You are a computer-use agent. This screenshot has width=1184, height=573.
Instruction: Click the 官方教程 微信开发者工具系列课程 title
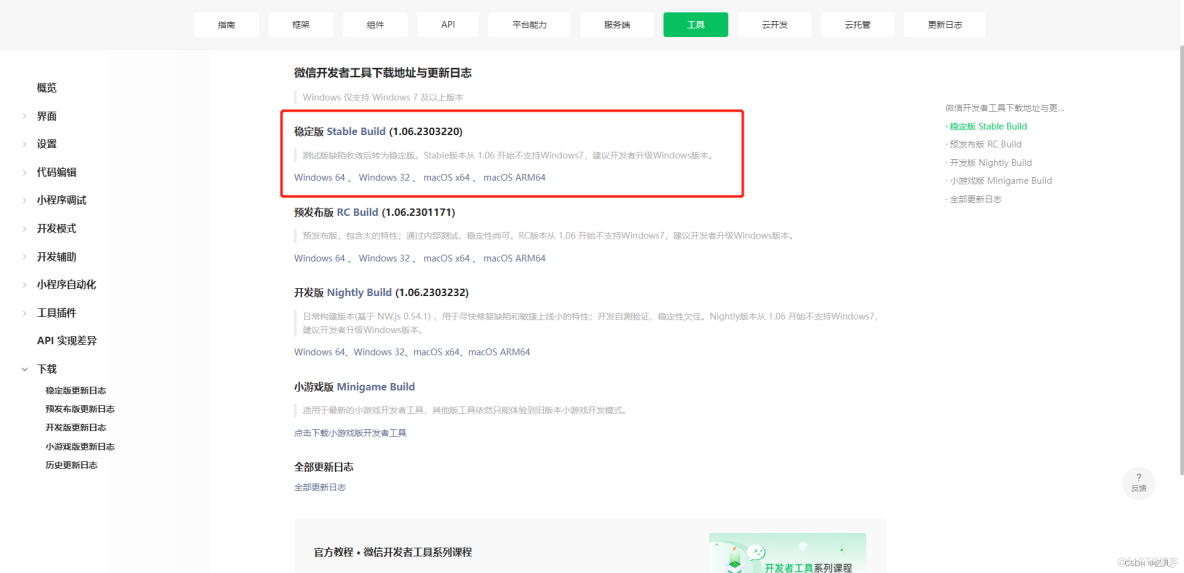coord(393,552)
